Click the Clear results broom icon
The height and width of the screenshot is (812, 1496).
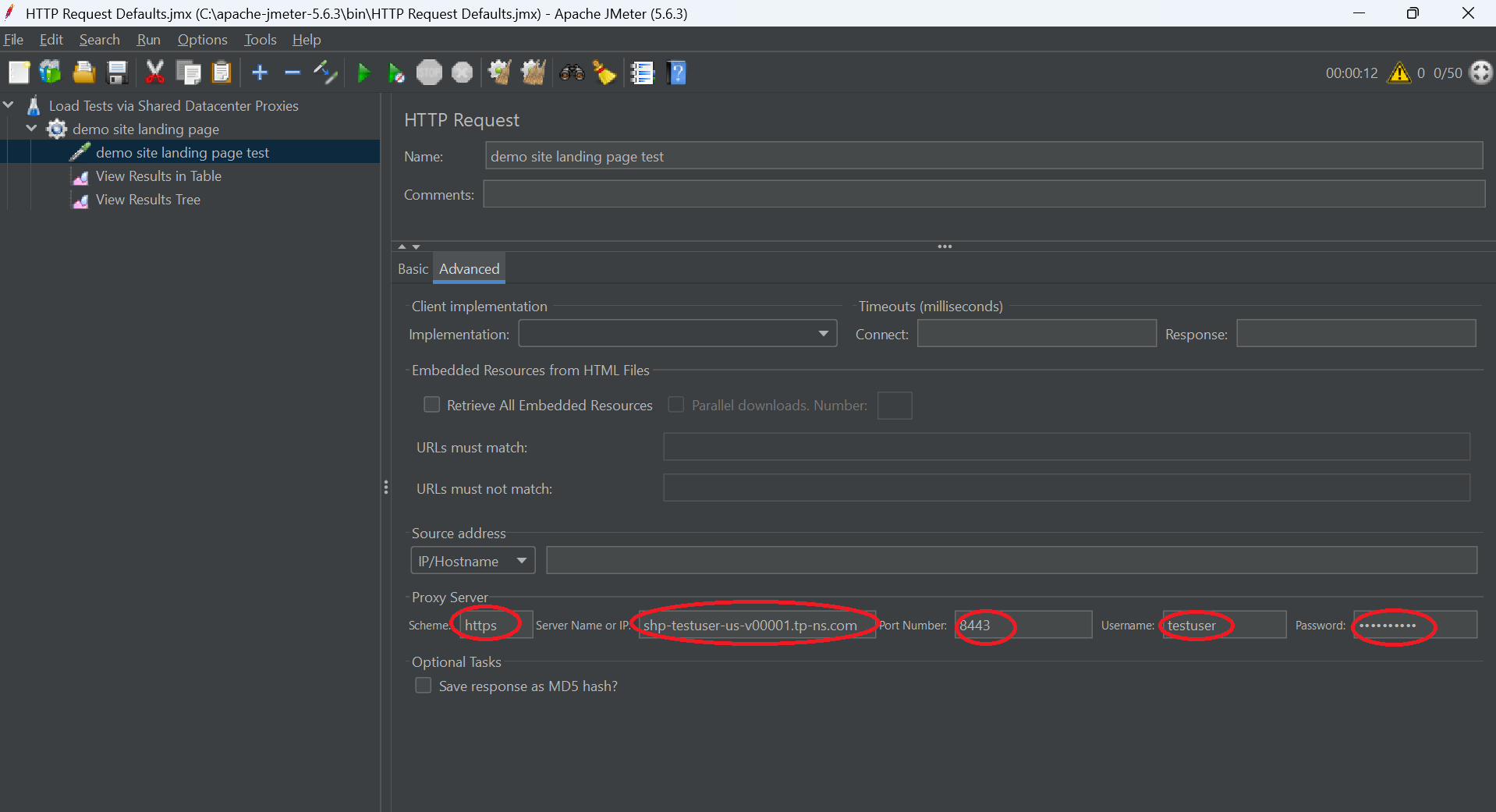(500, 73)
